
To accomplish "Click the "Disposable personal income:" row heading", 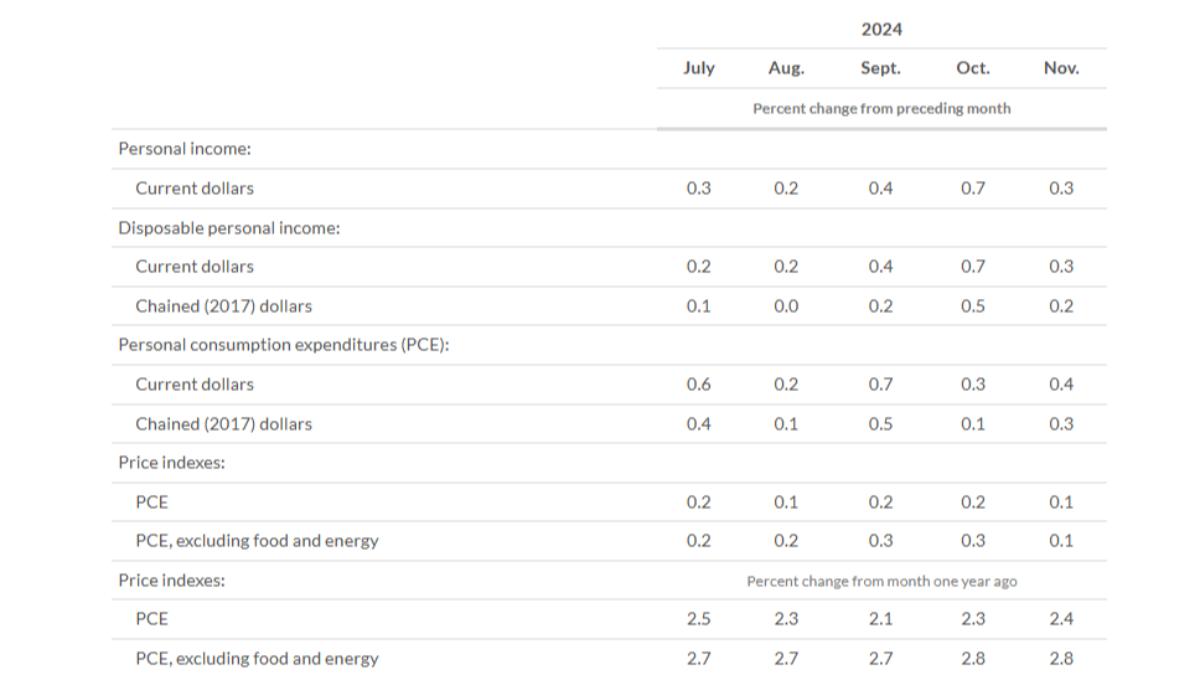I will click(229, 228).
